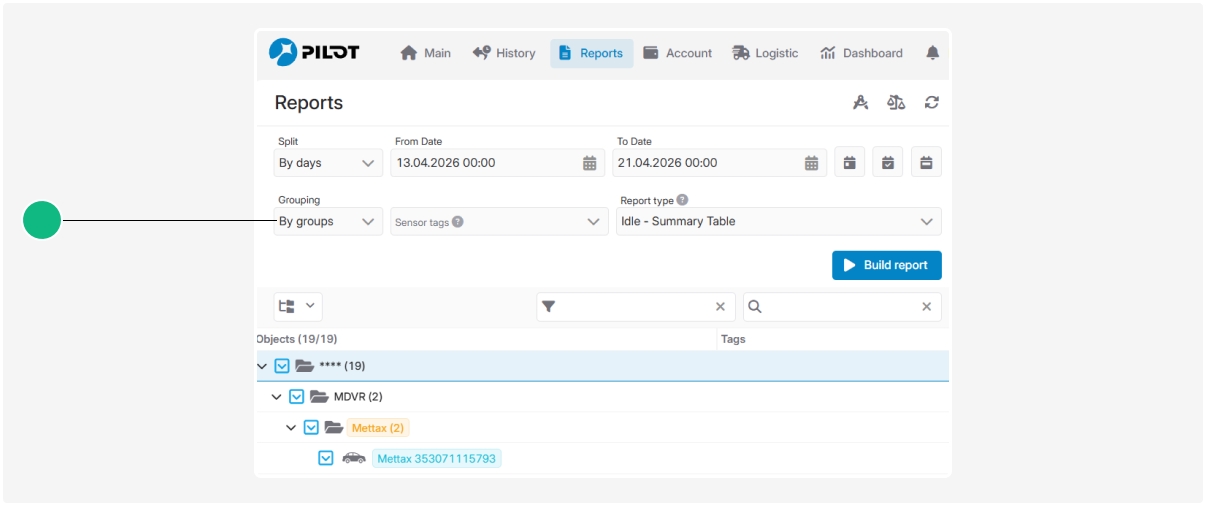Click the refresh arrows icon

pos(932,102)
